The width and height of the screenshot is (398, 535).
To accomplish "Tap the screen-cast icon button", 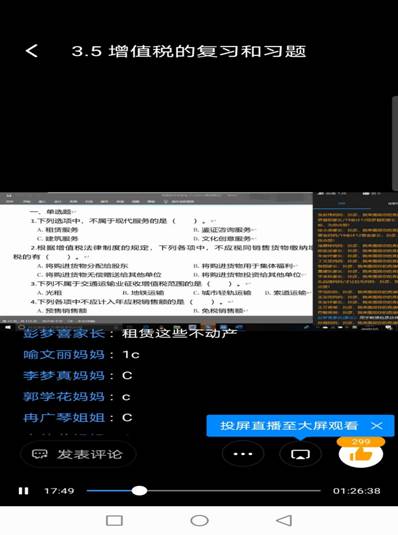I will tap(300, 454).
